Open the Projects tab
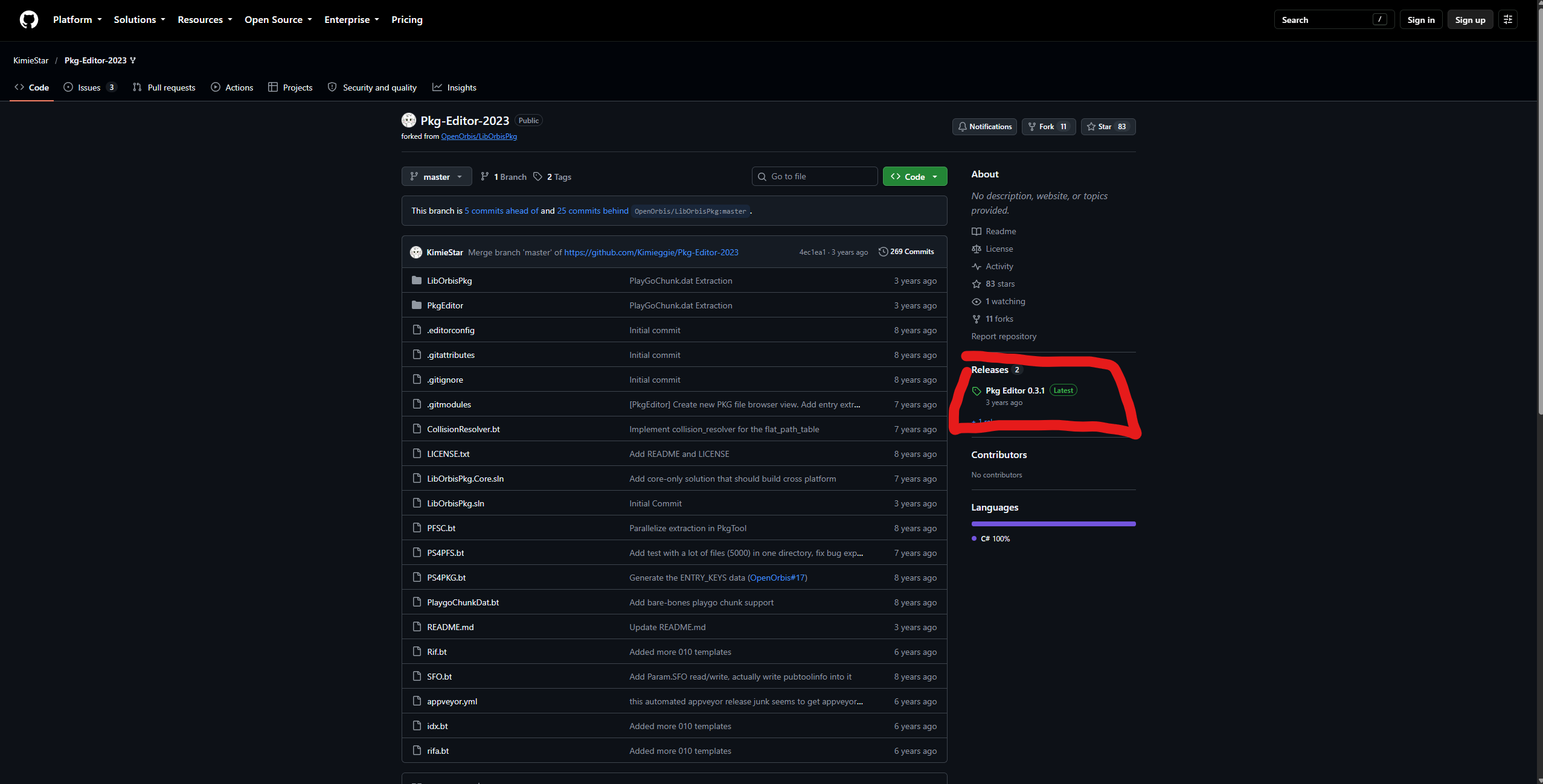 (x=290, y=88)
